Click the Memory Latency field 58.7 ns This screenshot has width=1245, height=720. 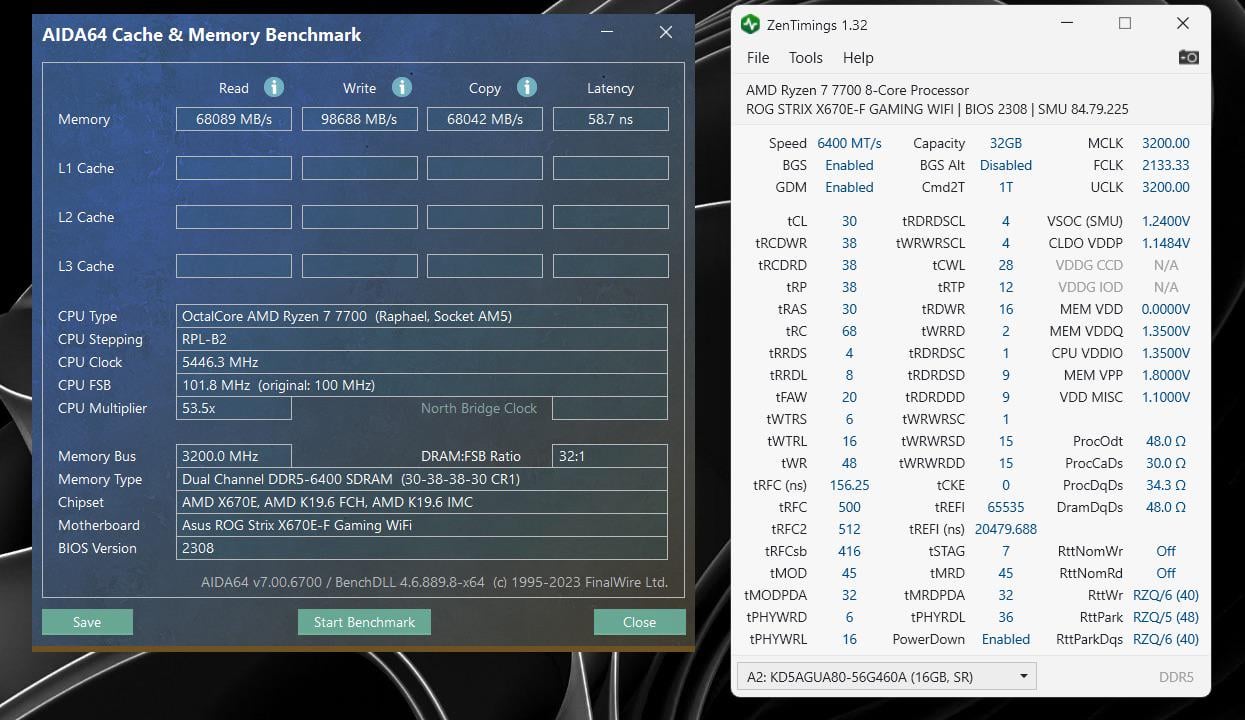(611, 119)
